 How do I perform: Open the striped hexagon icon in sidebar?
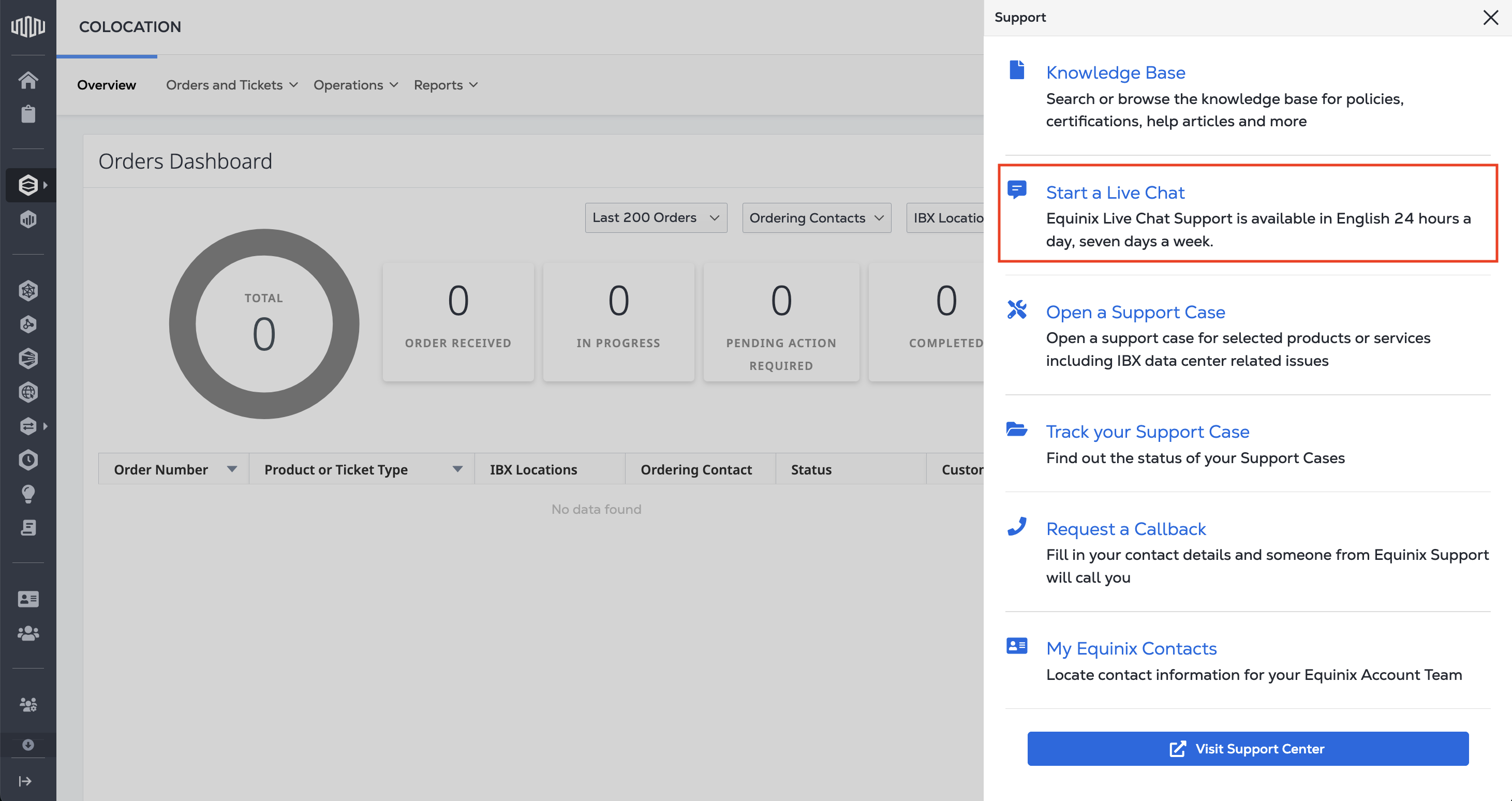coord(27,359)
